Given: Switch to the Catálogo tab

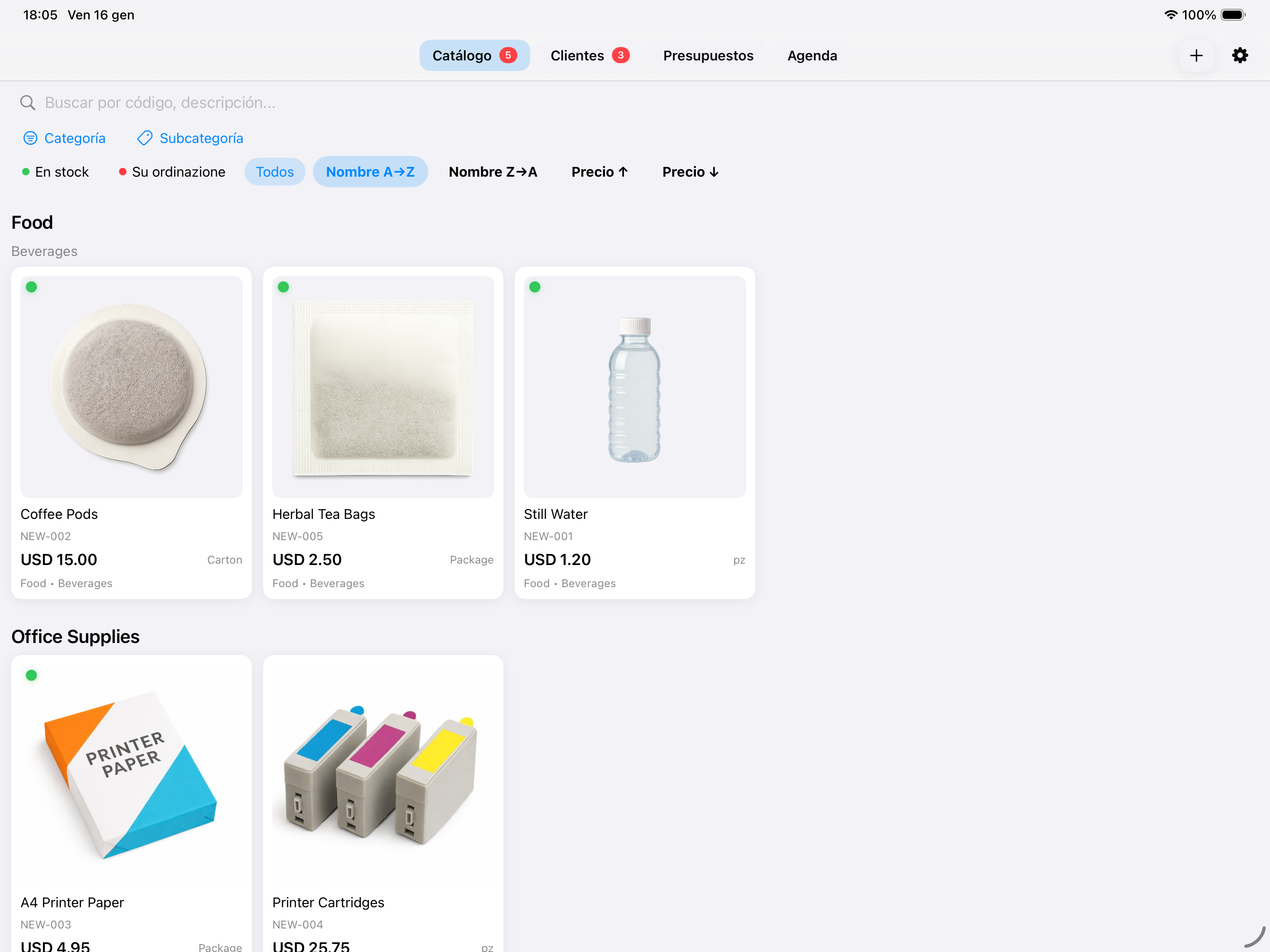Looking at the screenshot, I should [474, 56].
